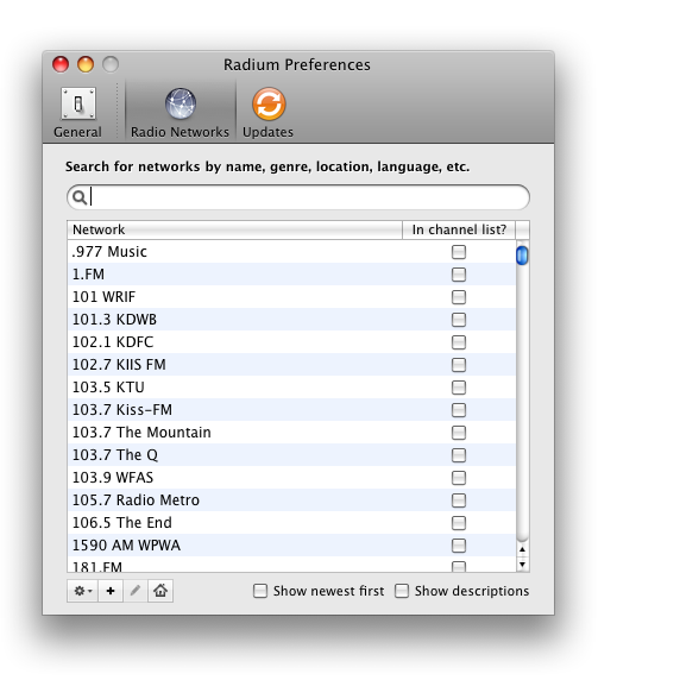Click the scrollbar down arrow
This screenshot has width=680, height=699.
coord(522,564)
